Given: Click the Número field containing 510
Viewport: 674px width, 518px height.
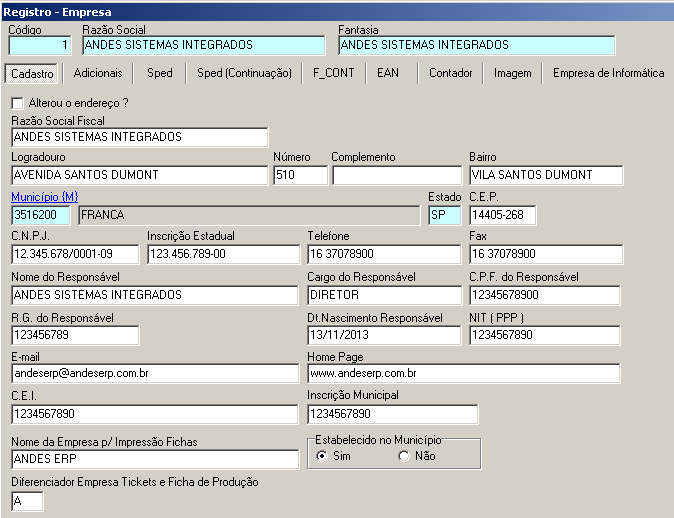Looking at the screenshot, I should point(300,175).
